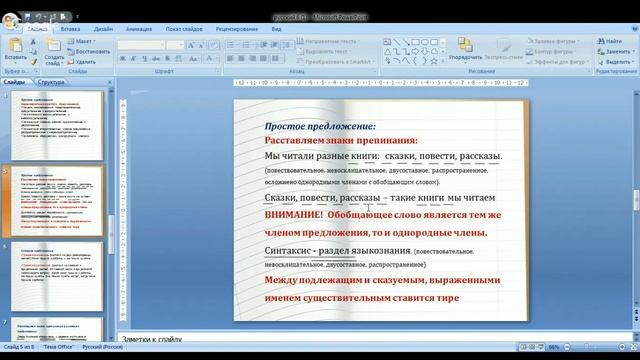Open the Рецензирование ribbon tab
Image resolution: width=640 pixels, height=360 pixels.
[x=237, y=29]
